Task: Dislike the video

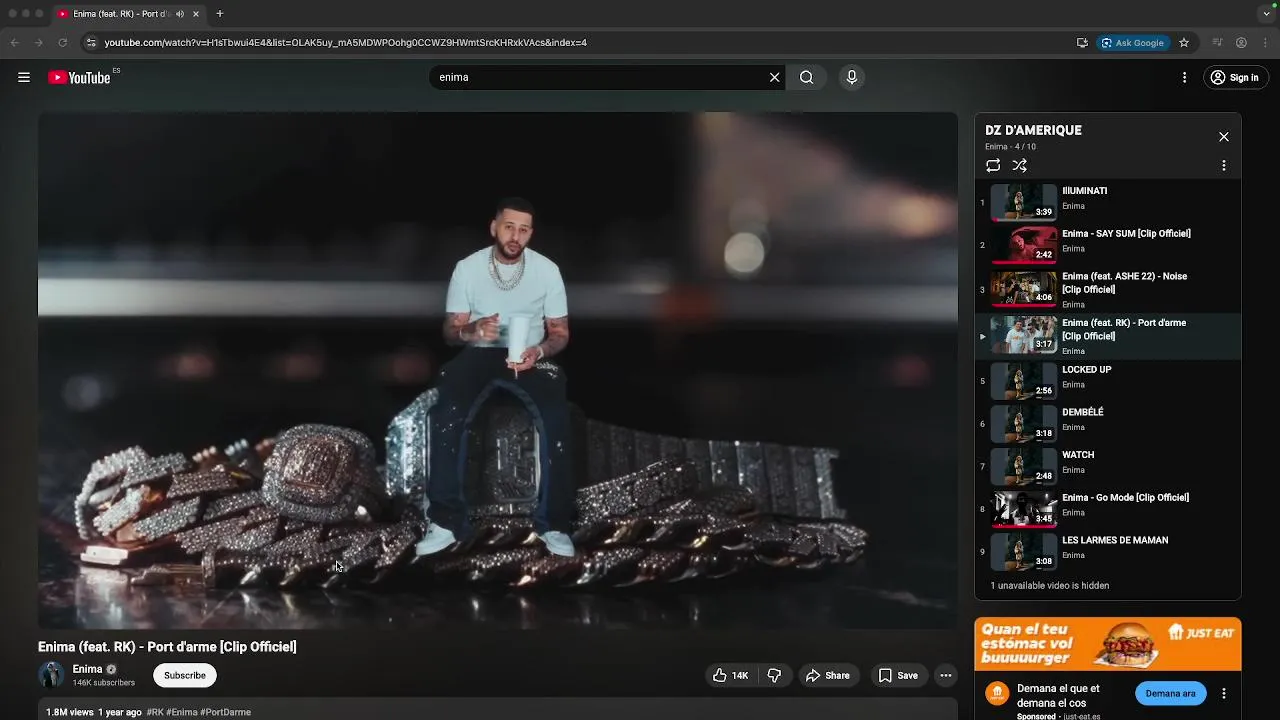Action: coord(775,675)
